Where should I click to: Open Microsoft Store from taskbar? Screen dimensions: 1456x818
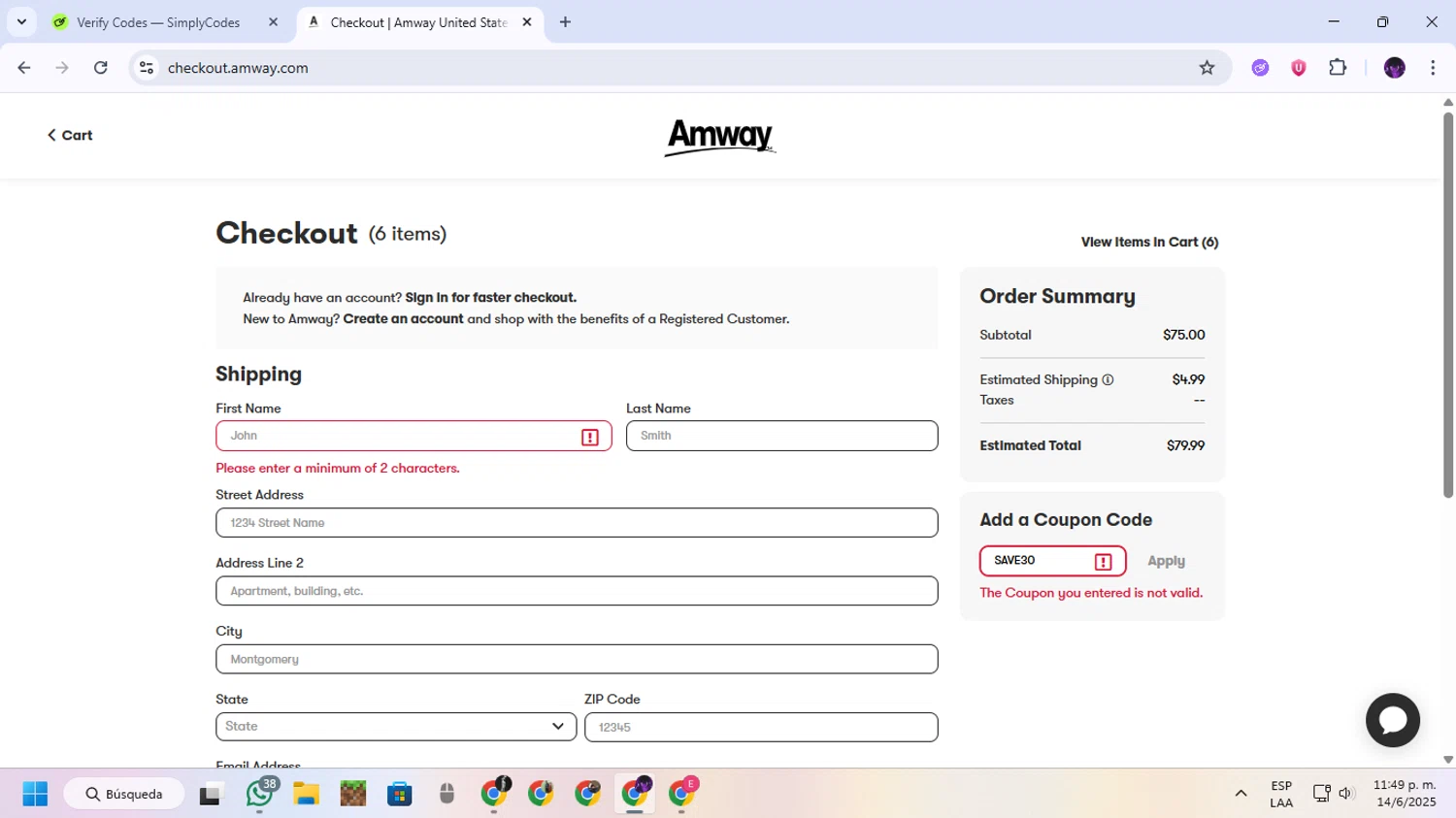(400, 794)
